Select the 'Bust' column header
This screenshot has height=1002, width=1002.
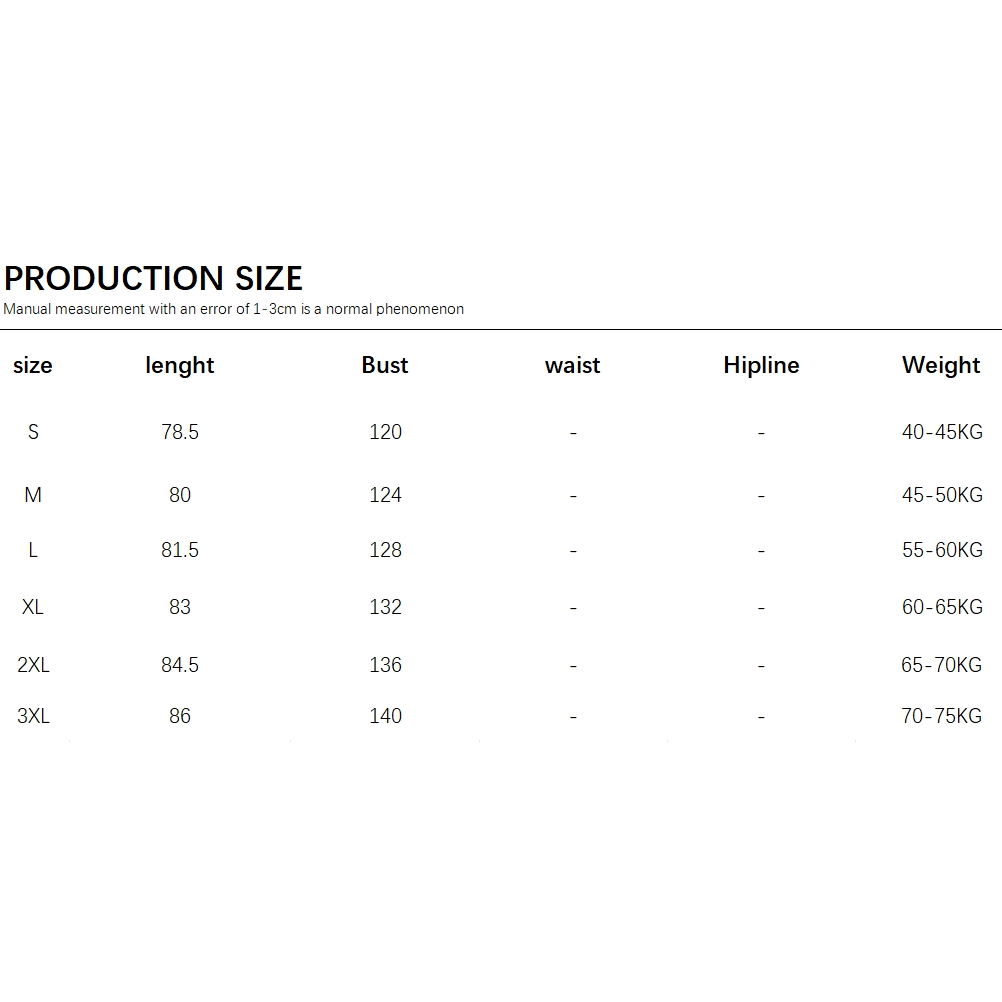click(385, 365)
